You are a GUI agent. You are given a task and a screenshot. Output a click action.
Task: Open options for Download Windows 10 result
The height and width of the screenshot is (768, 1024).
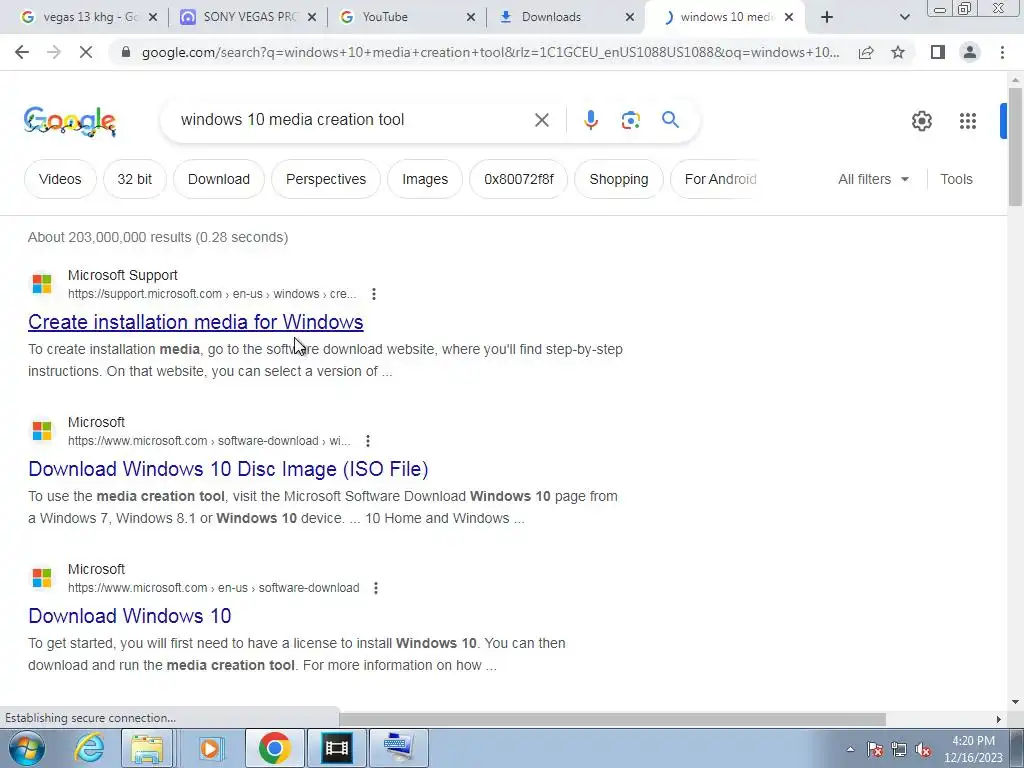pyautogui.click(x=376, y=588)
